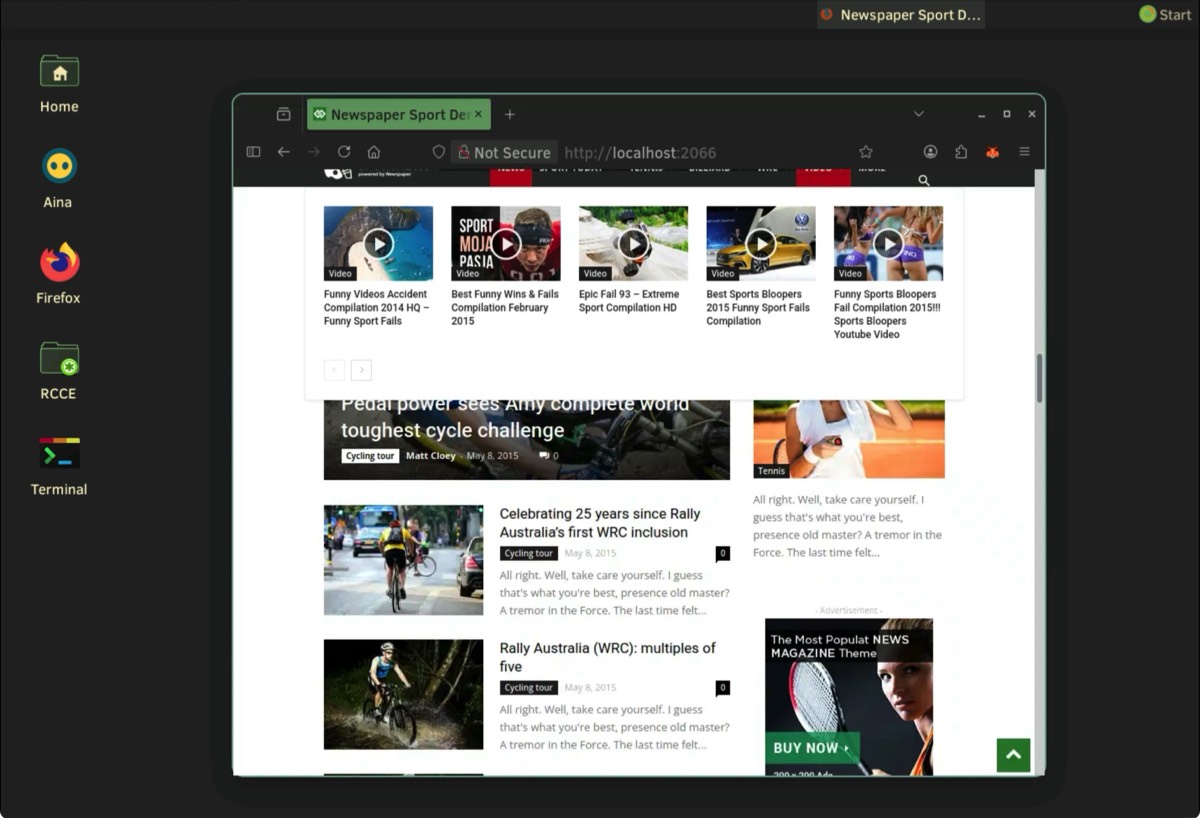Go to next videos in carousel
The width and height of the screenshot is (1200, 818).
[x=361, y=370]
